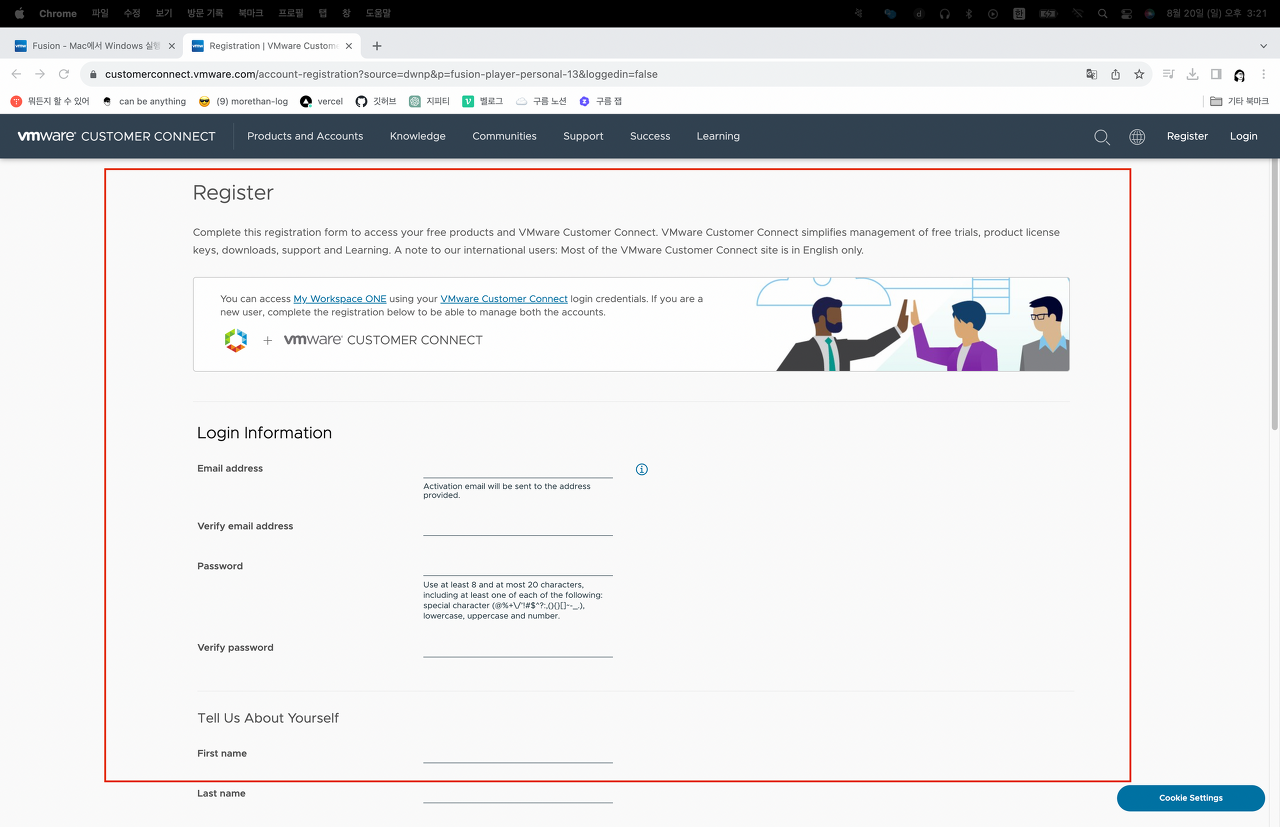Image resolution: width=1280 pixels, height=827 pixels.
Task: Reload the page with refresh icon
Action: tap(64, 74)
